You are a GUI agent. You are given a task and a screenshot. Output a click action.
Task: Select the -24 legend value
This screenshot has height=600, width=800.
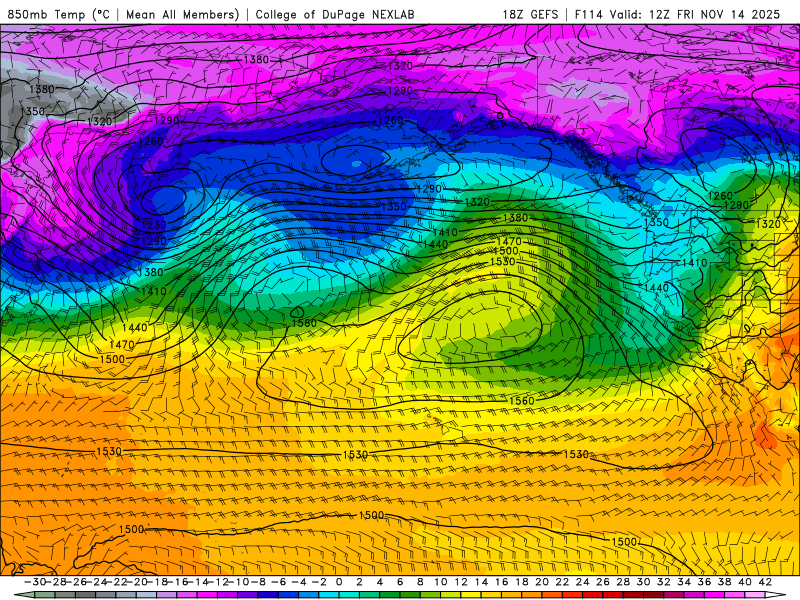click(x=96, y=582)
